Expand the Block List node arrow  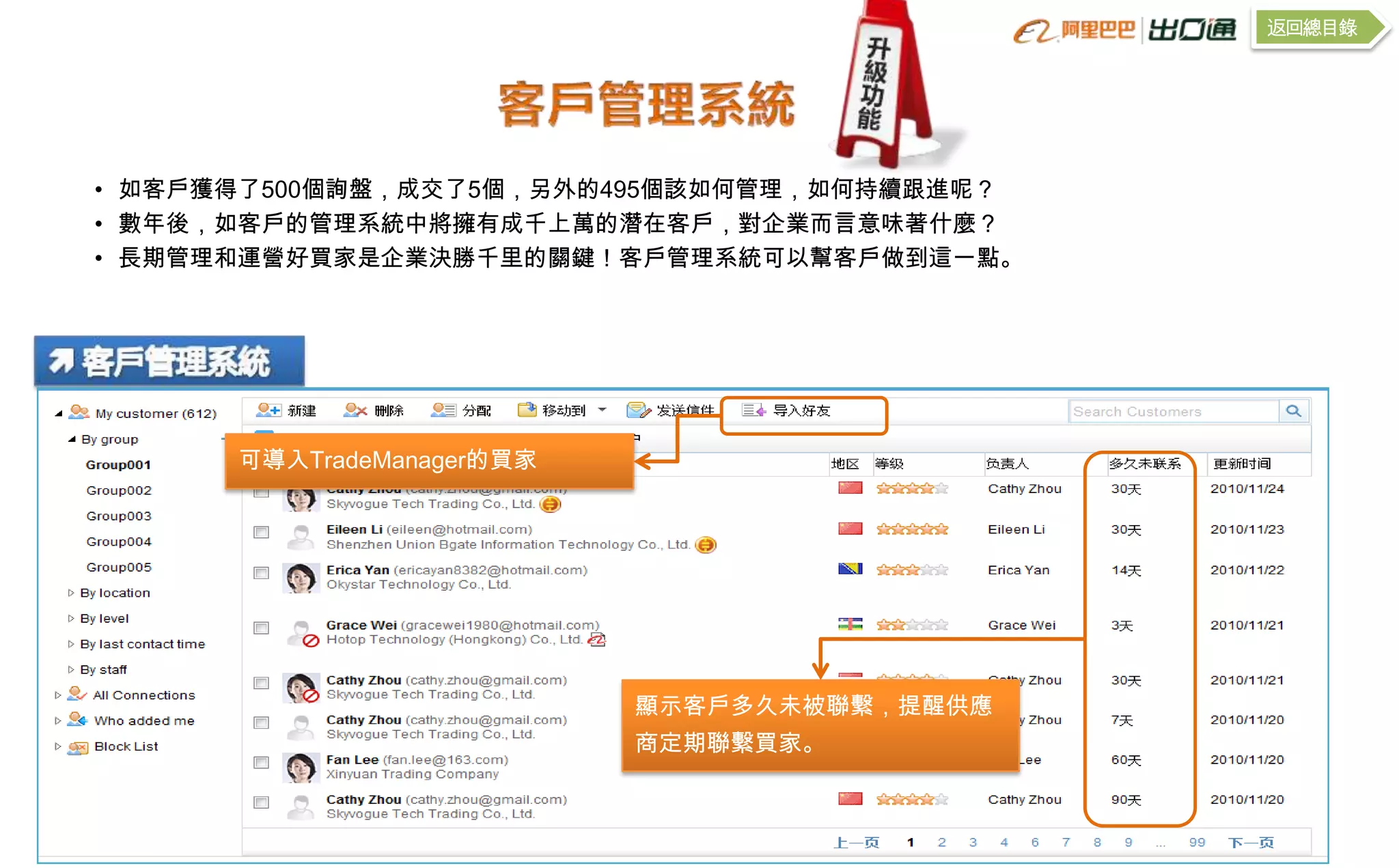[58, 746]
